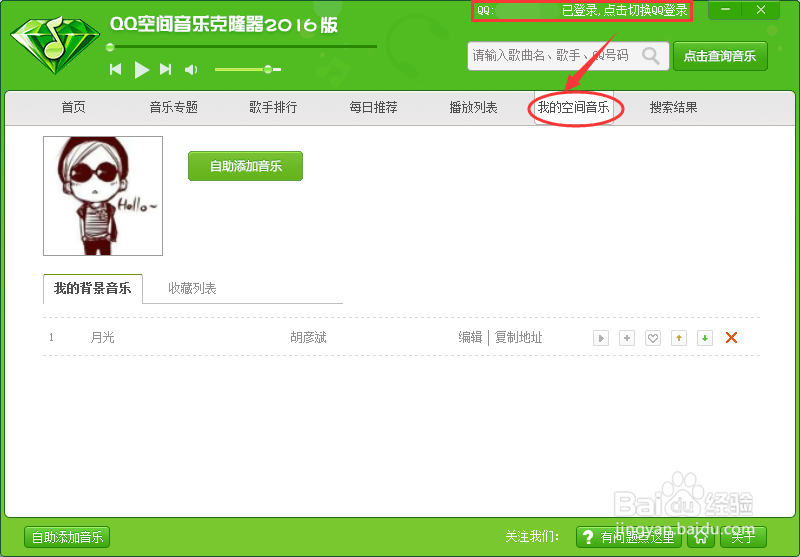Open the 每日推荐 tab

pos(373,108)
